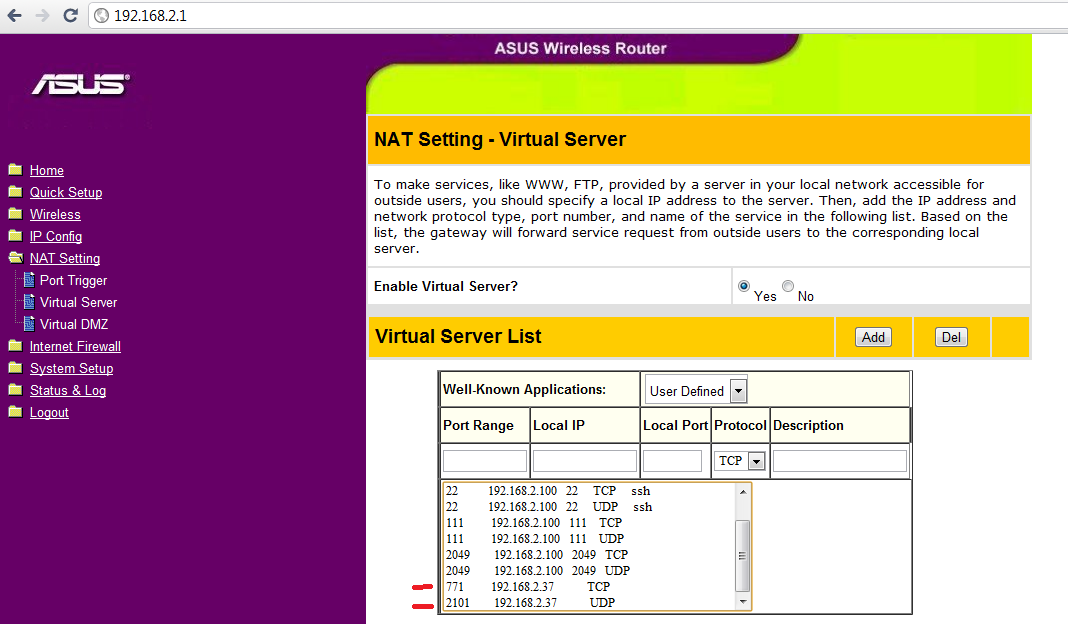The width and height of the screenshot is (1068, 624).
Task: Click the page icon beside Port Trigger
Action: (x=29, y=280)
